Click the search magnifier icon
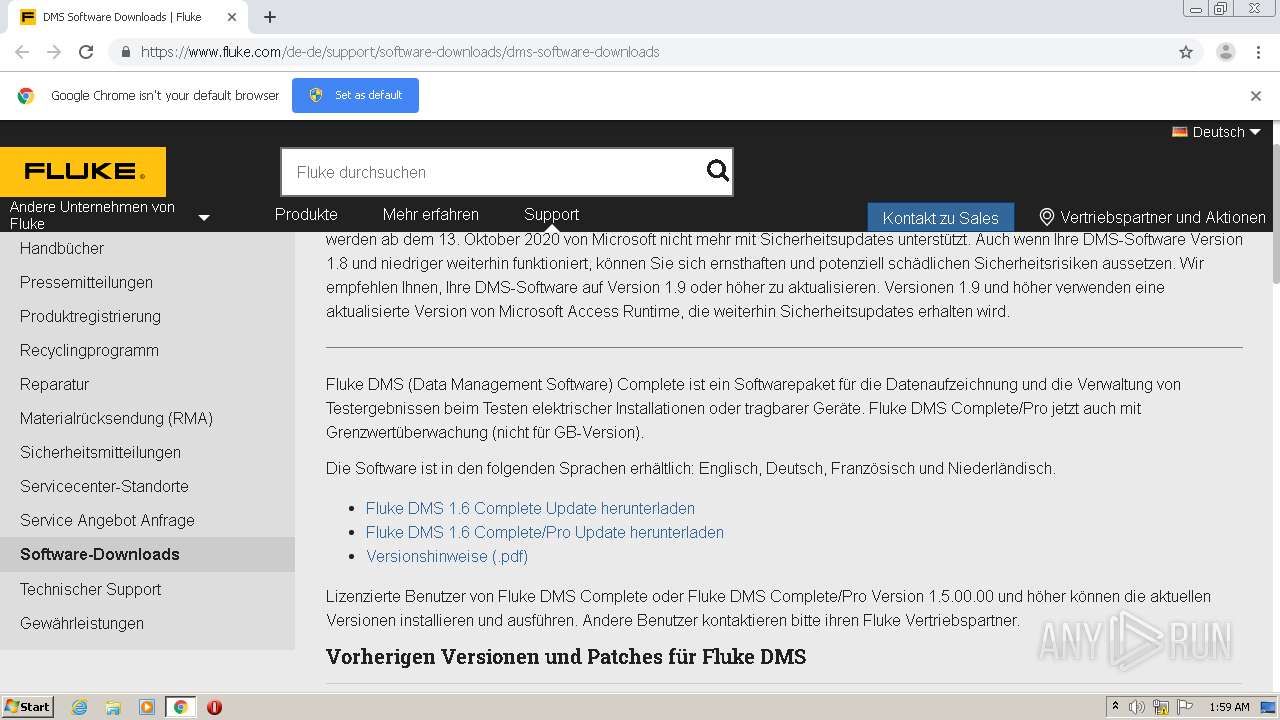 (717, 171)
